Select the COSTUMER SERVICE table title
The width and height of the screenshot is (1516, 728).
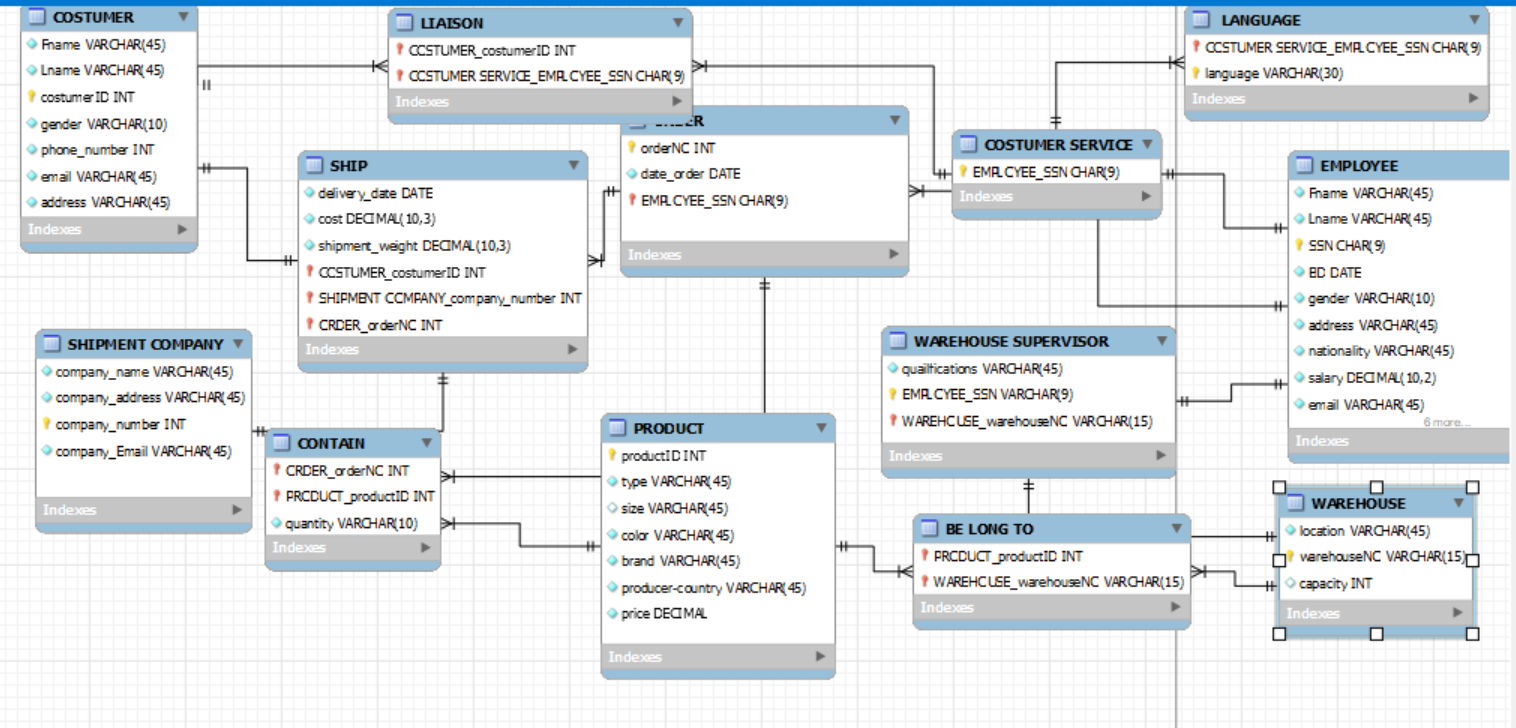1058,145
